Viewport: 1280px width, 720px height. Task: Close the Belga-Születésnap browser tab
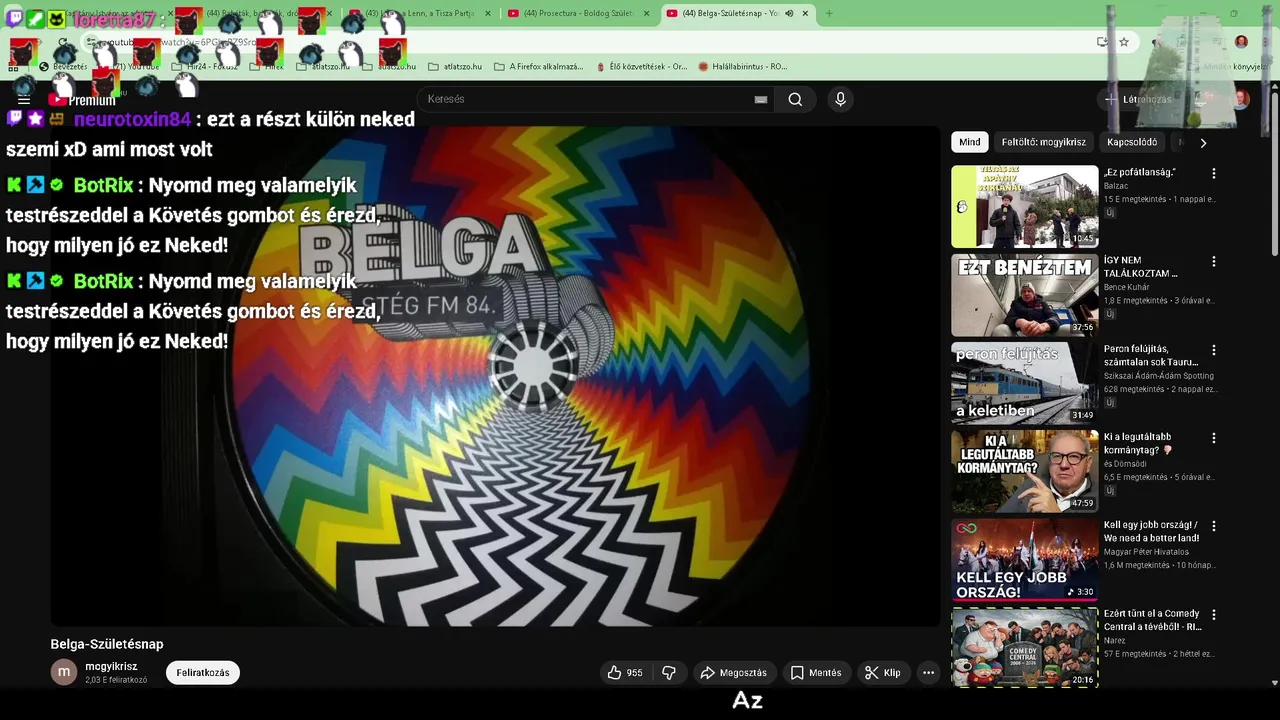point(805,13)
